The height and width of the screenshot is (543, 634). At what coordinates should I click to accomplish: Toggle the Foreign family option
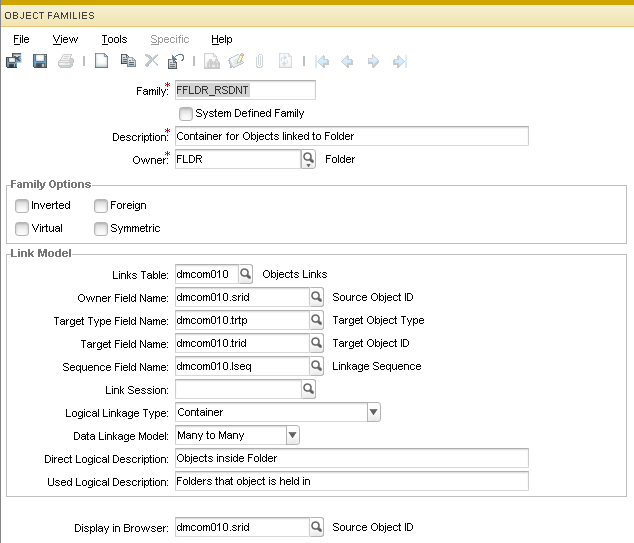[101, 206]
